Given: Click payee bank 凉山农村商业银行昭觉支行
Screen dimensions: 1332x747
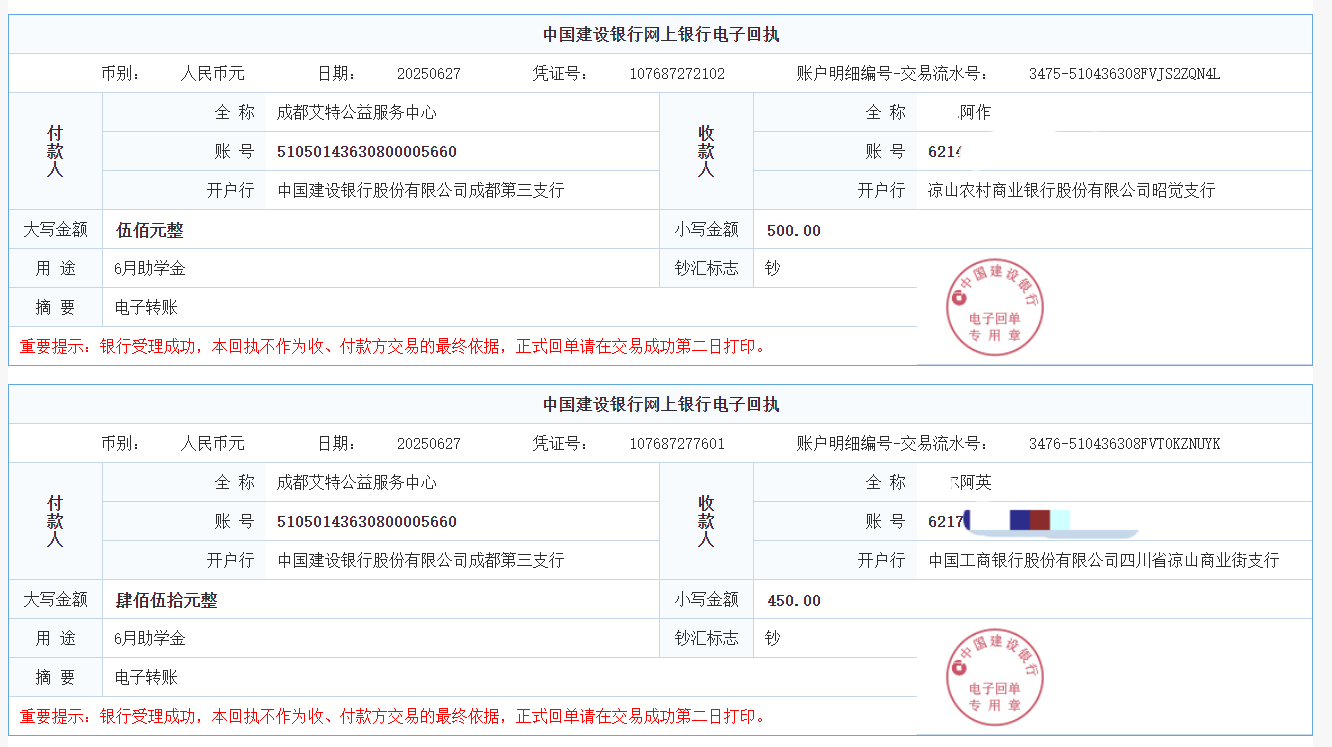Looking at the screenshot, I should 1071,191.
